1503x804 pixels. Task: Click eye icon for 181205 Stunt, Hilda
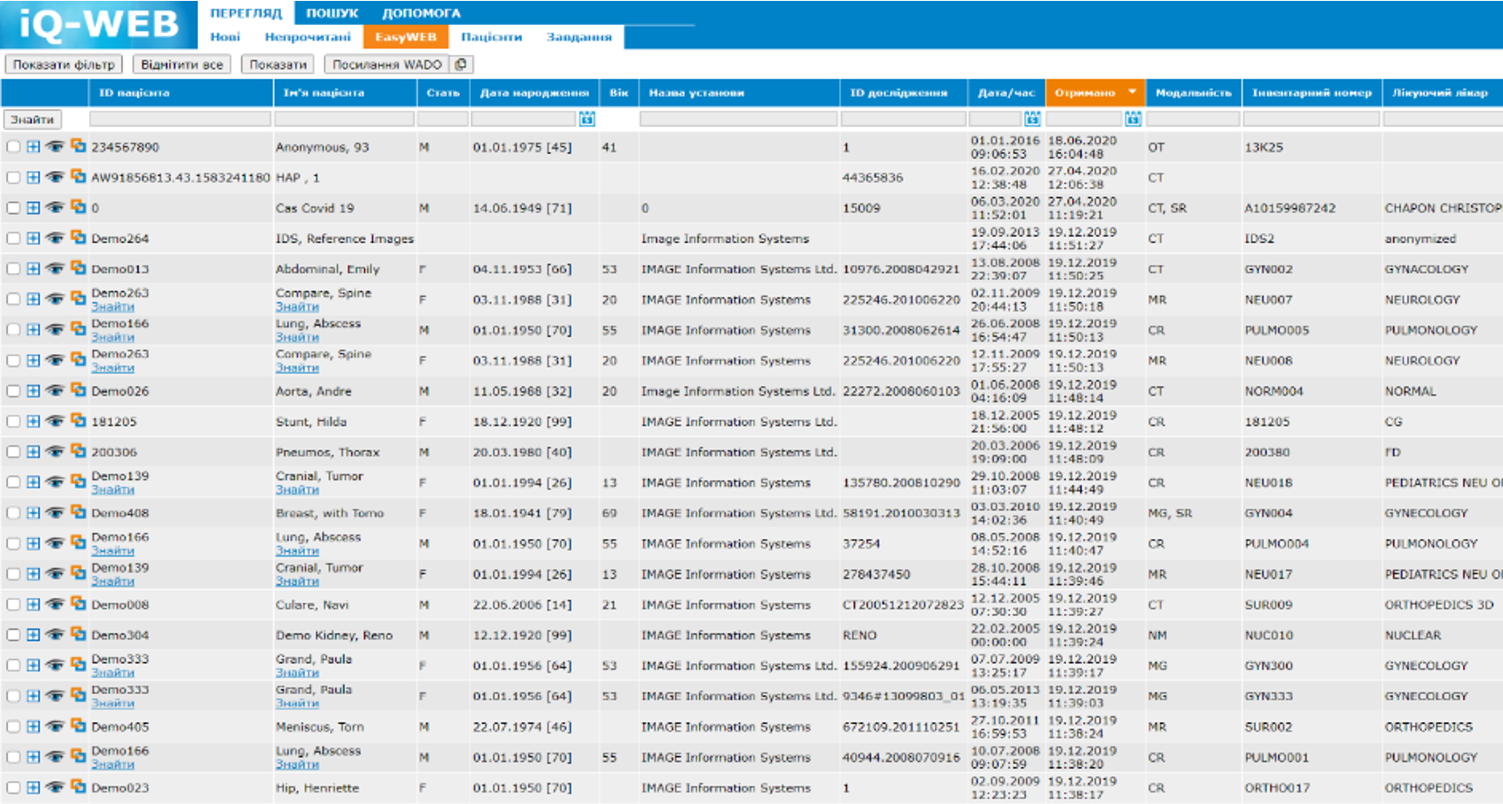(x=55, y=421)
